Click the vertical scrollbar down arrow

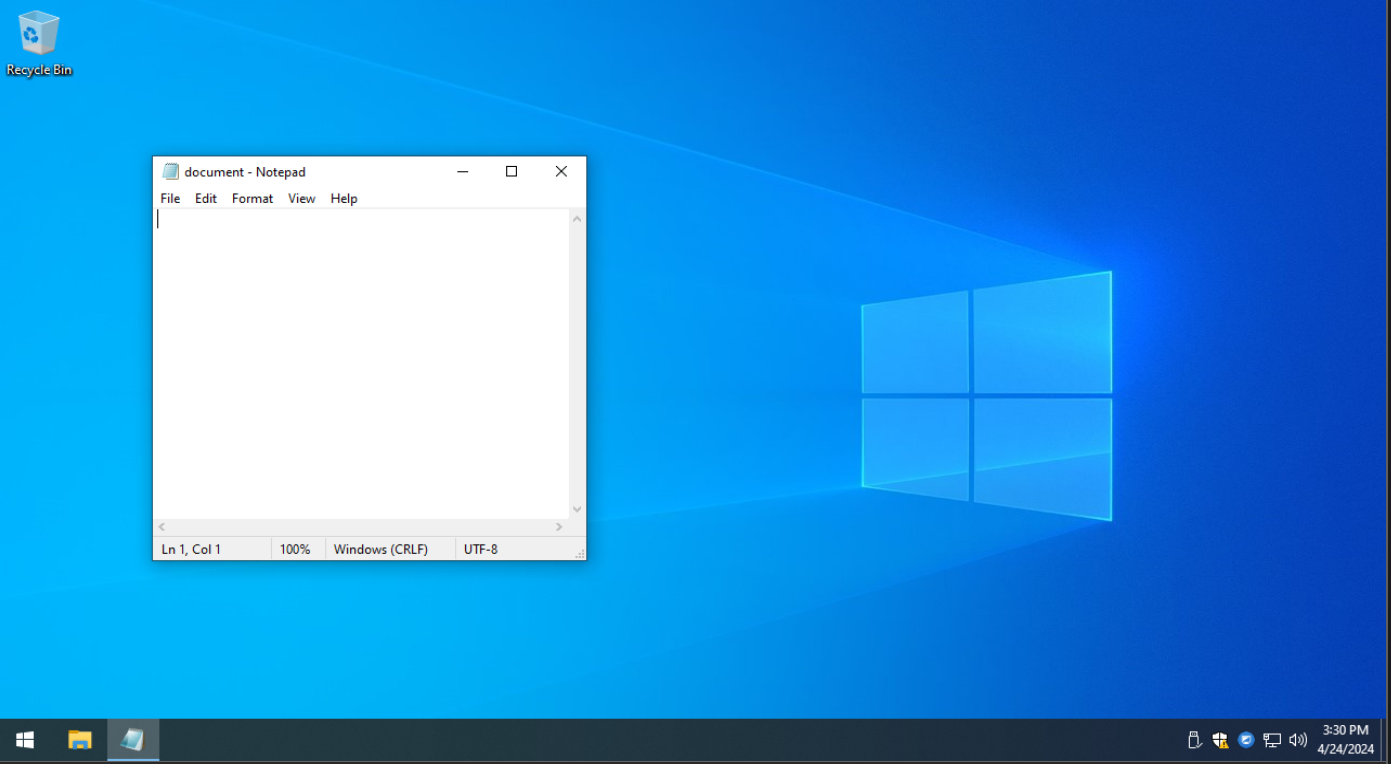click(577, 509)
